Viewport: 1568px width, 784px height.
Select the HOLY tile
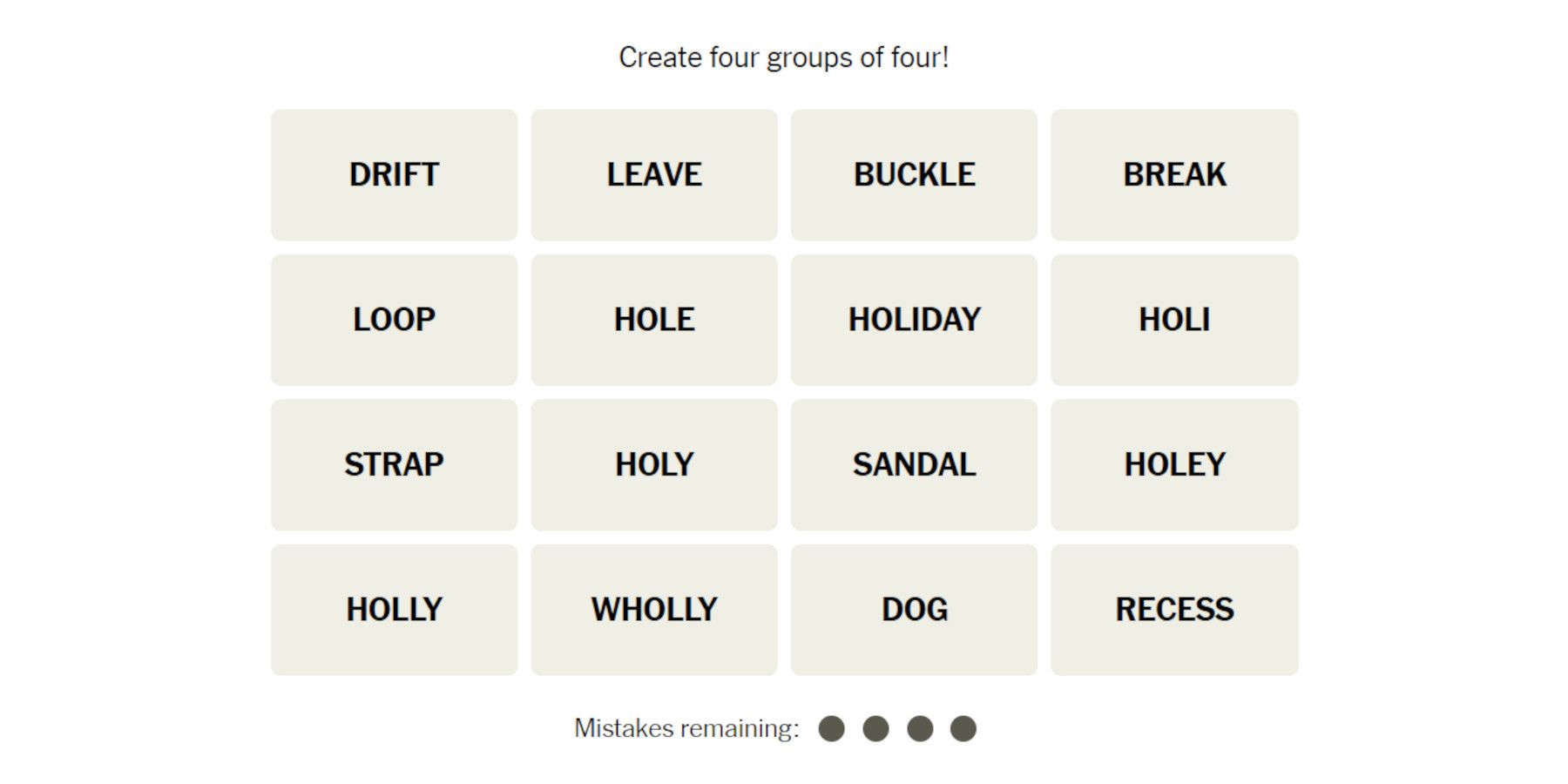click(653, 465)
